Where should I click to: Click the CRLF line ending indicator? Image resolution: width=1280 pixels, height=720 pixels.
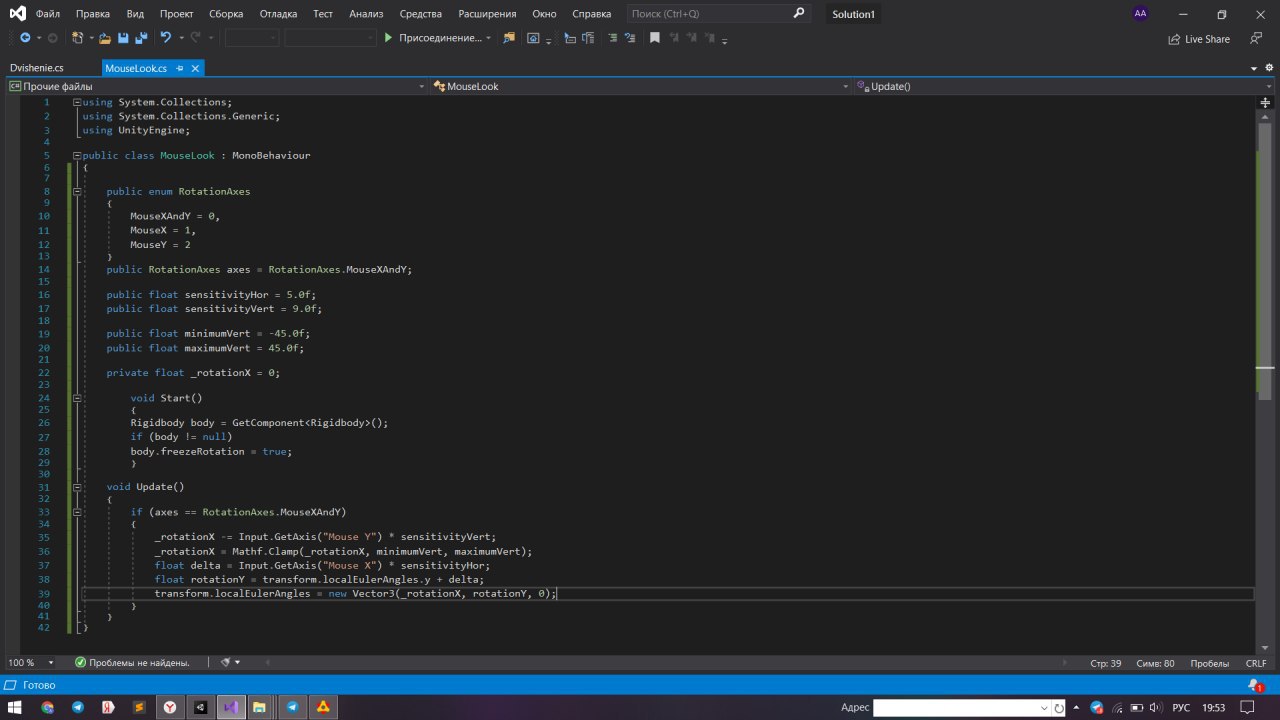click(x=1256, y=663)
